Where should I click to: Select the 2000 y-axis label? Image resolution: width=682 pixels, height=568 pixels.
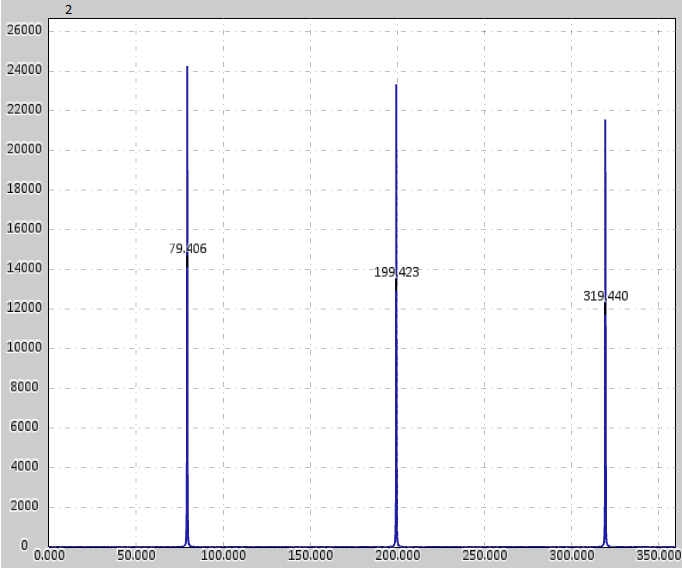tap(27, 507)
